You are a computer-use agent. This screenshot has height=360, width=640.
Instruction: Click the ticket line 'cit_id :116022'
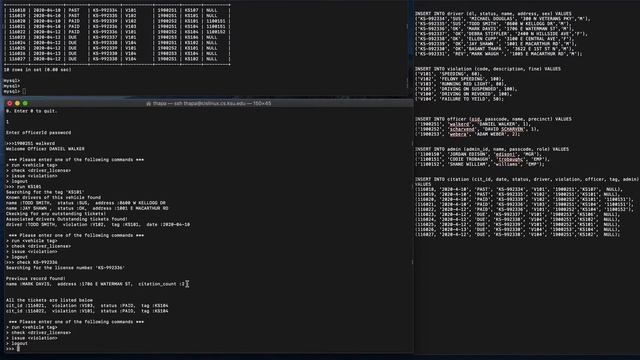87,311
